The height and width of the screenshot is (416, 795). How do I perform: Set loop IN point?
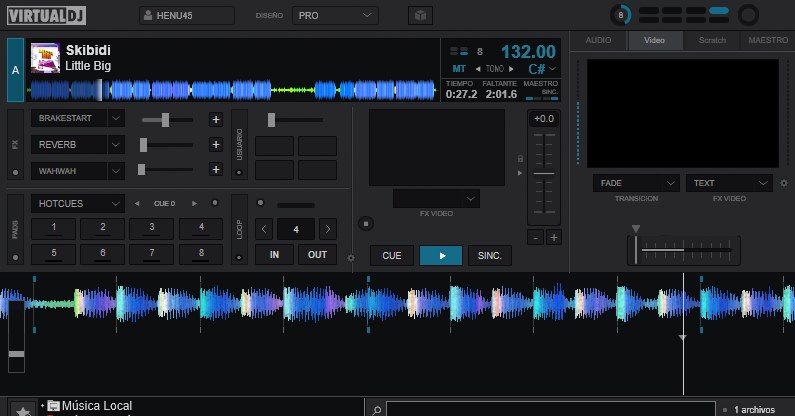(274, 255)
